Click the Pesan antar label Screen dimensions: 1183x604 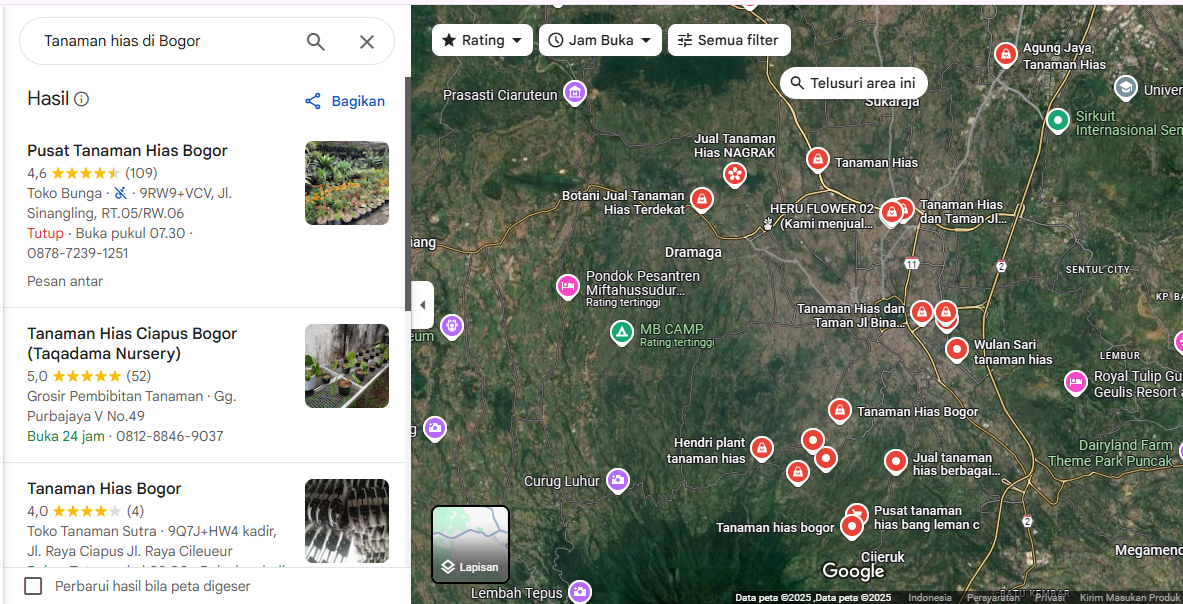pyautogui.click(x=65, y=281)
